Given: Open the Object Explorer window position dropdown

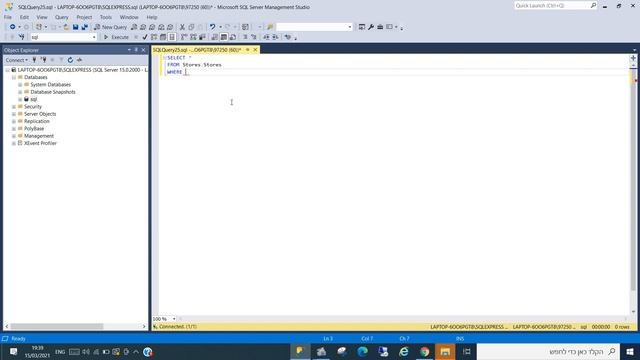Looking at the screenshot, I should coord(129,50).
